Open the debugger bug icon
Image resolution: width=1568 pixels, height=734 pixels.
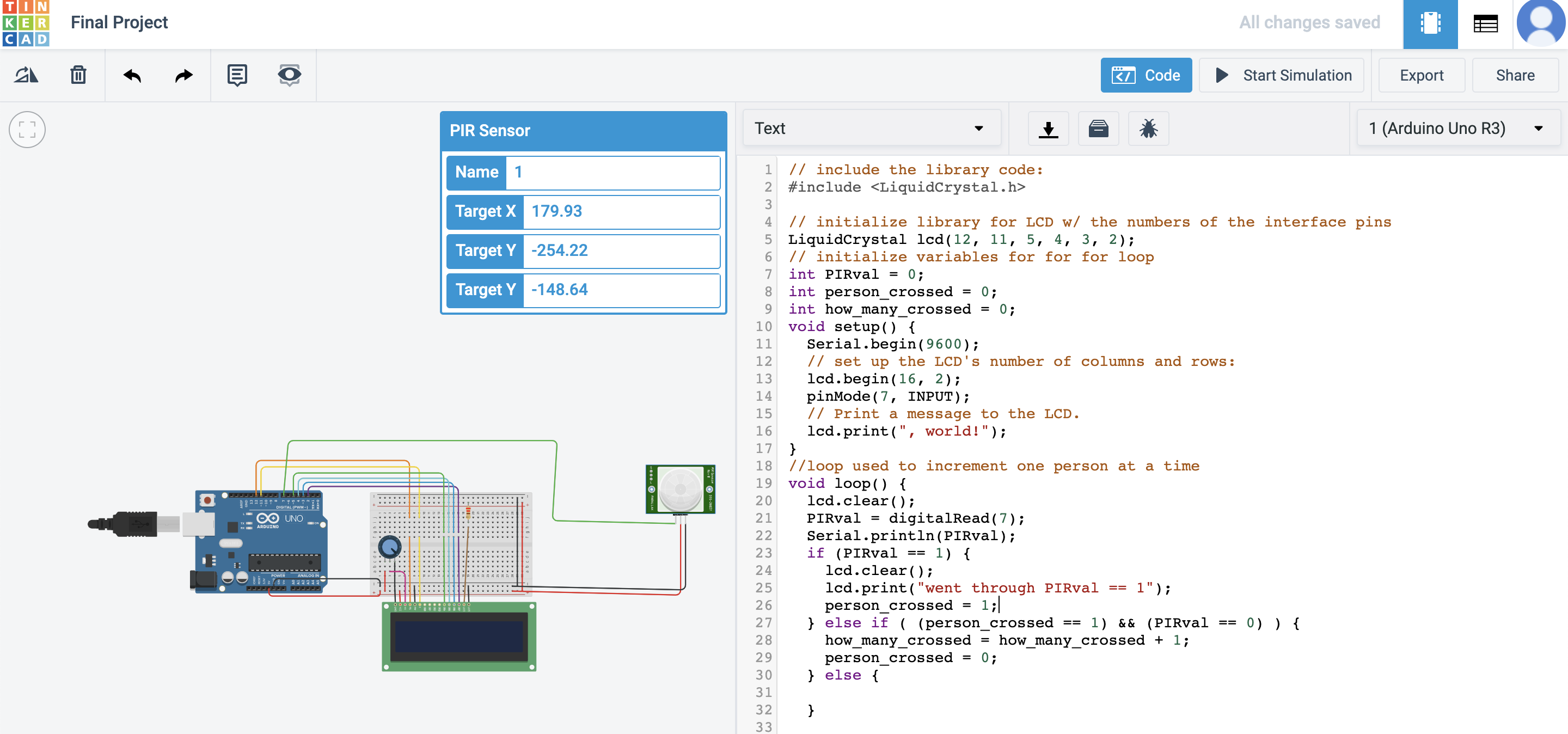[1148, 129]
